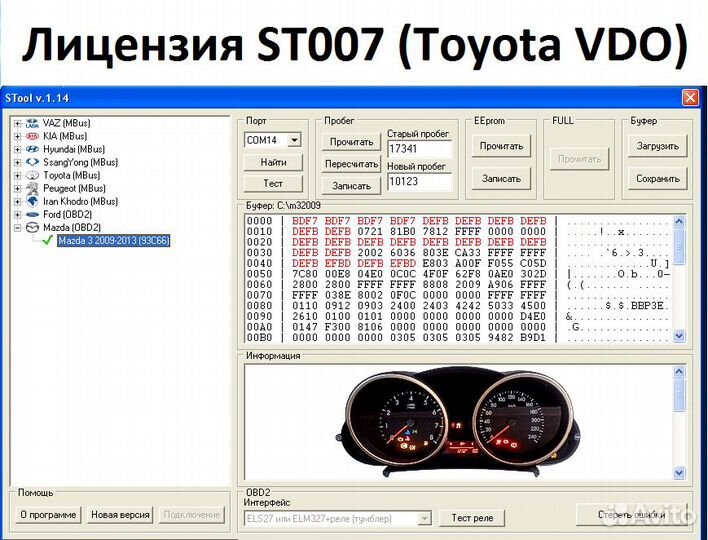Screen dimensions: 708x540
Task: Open the OBD2 interface ELS27 dropdown
Action: [424, 519]
